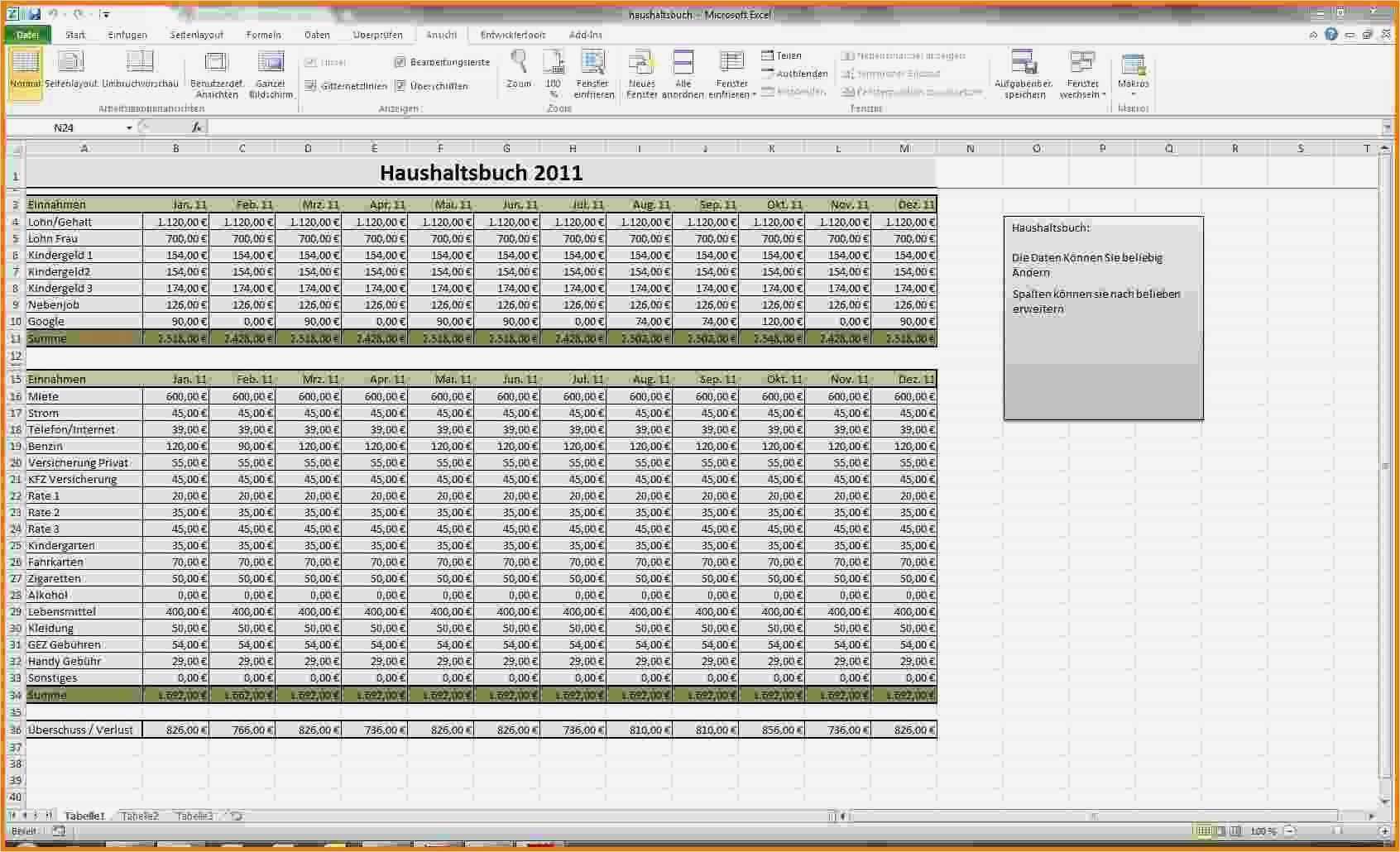
Task: Click the insert new worksheet tab icon
Action: click(237, 816)
